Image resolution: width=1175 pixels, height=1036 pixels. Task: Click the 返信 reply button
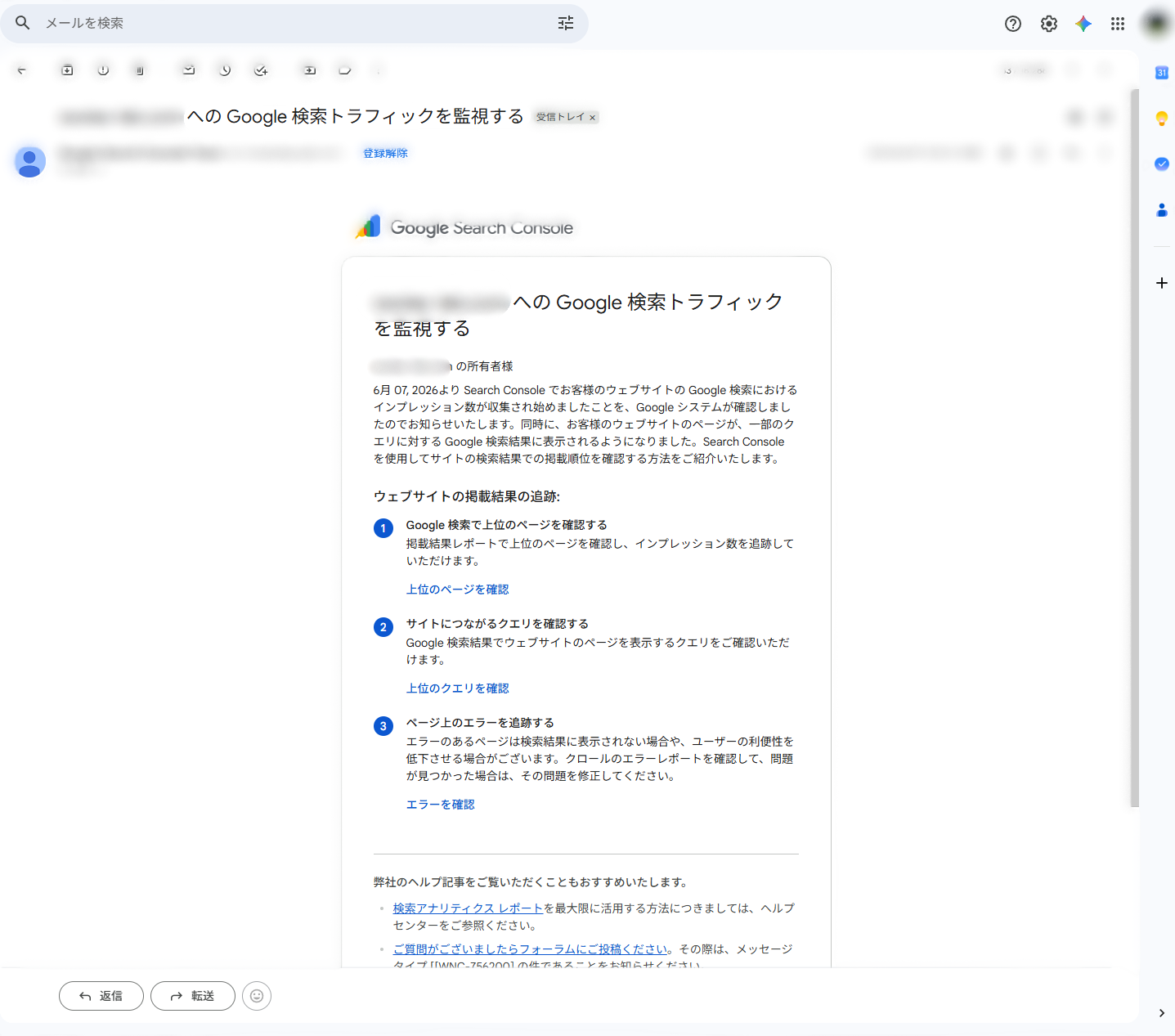tap(101, 996)
